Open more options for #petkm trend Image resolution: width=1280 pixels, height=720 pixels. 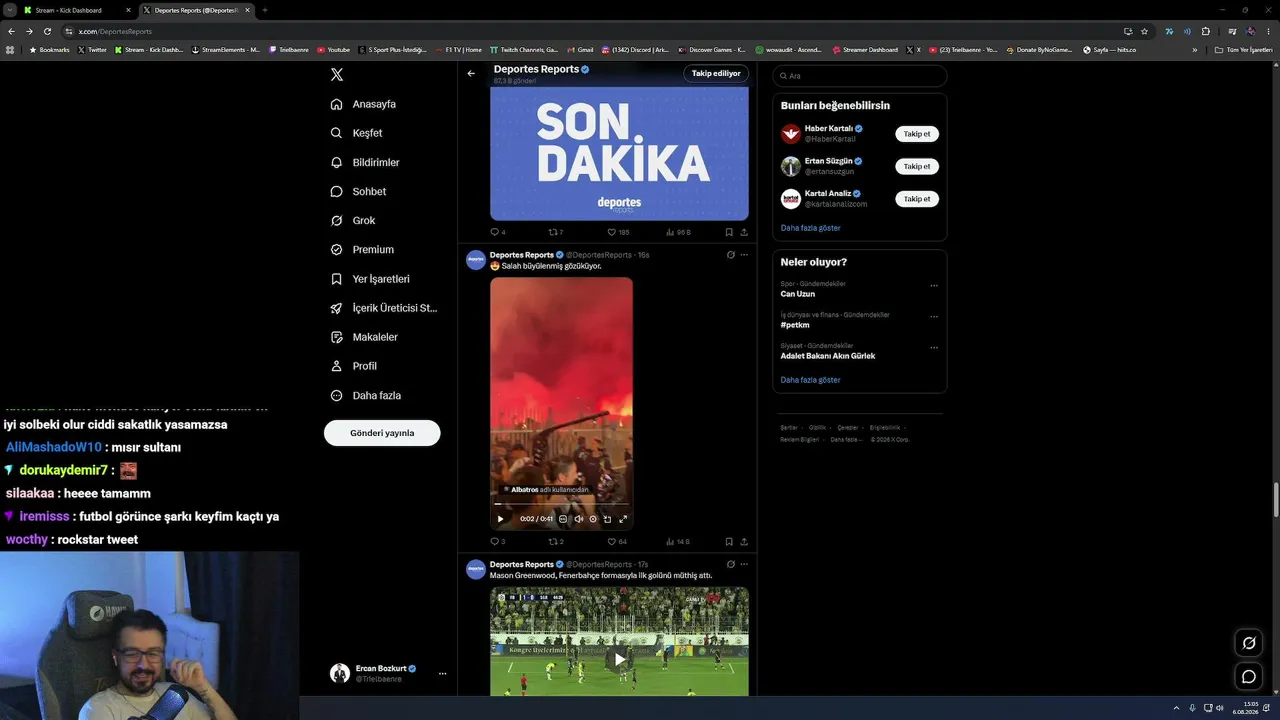934,317
